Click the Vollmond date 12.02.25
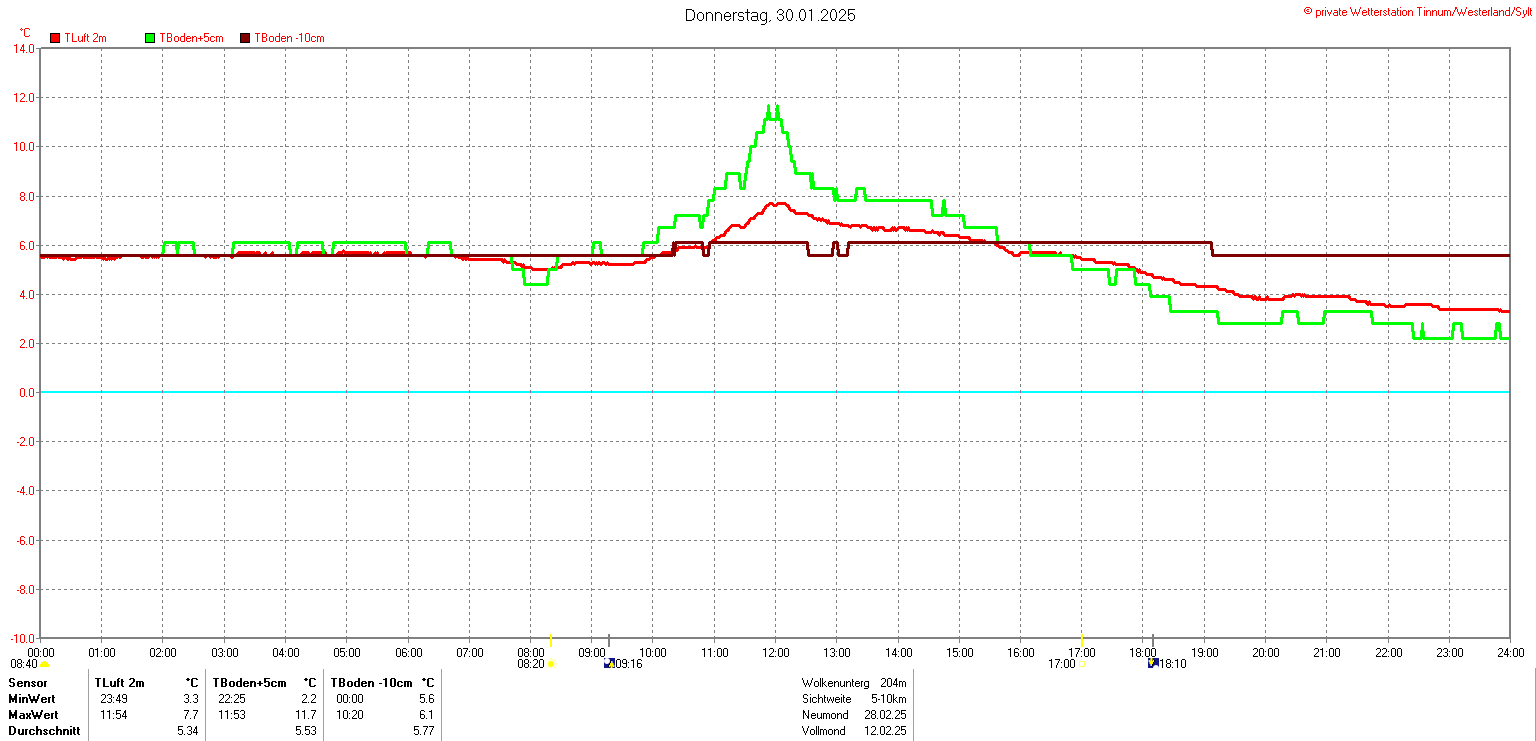Viewport: 1536px width, 741px height. click(885, 731)
